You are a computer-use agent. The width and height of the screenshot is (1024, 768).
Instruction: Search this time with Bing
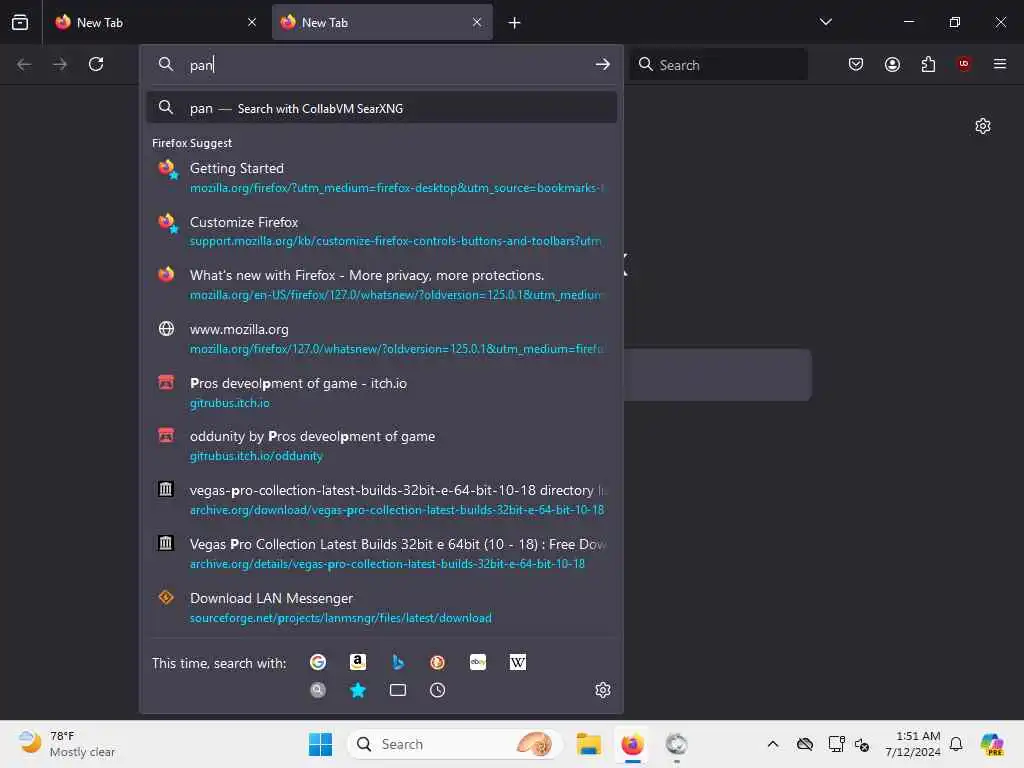click(x=397, y=662)
